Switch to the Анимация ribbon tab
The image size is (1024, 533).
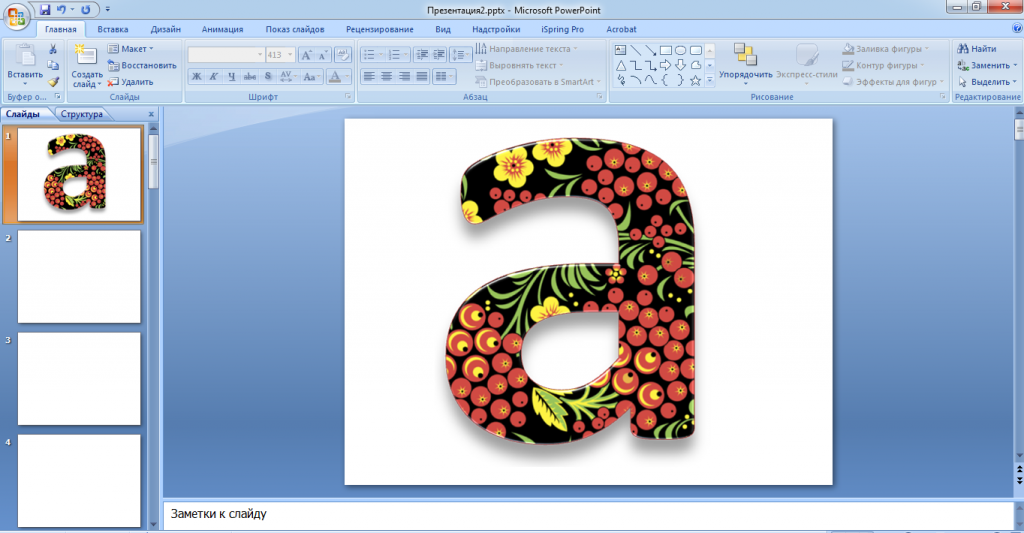pyautogui.click(x=222, y=29)
